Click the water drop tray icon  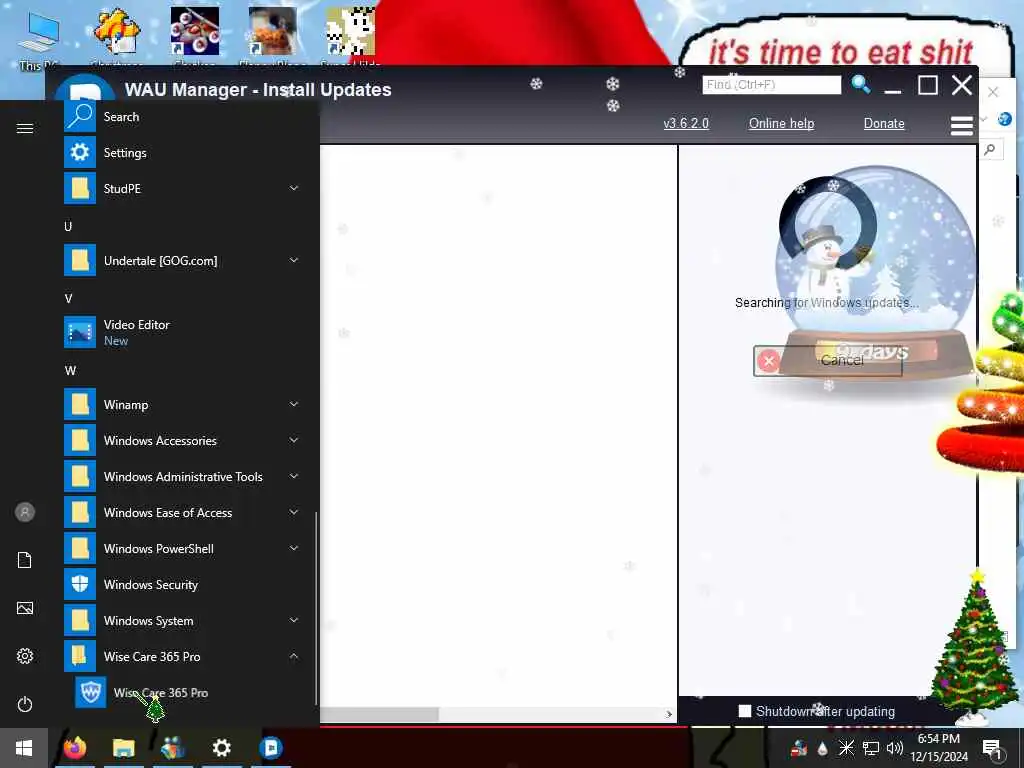822,748
